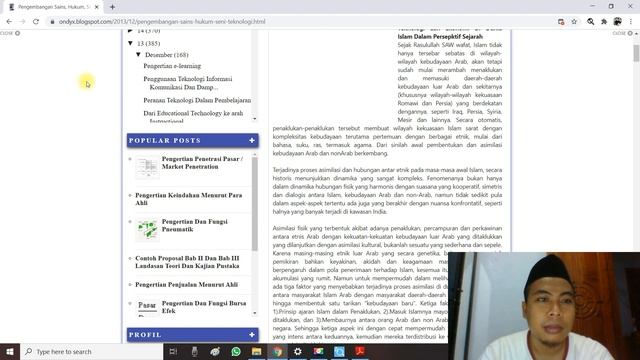Go forward in browser history
The image size is (640, 360).
pos(22,22)
